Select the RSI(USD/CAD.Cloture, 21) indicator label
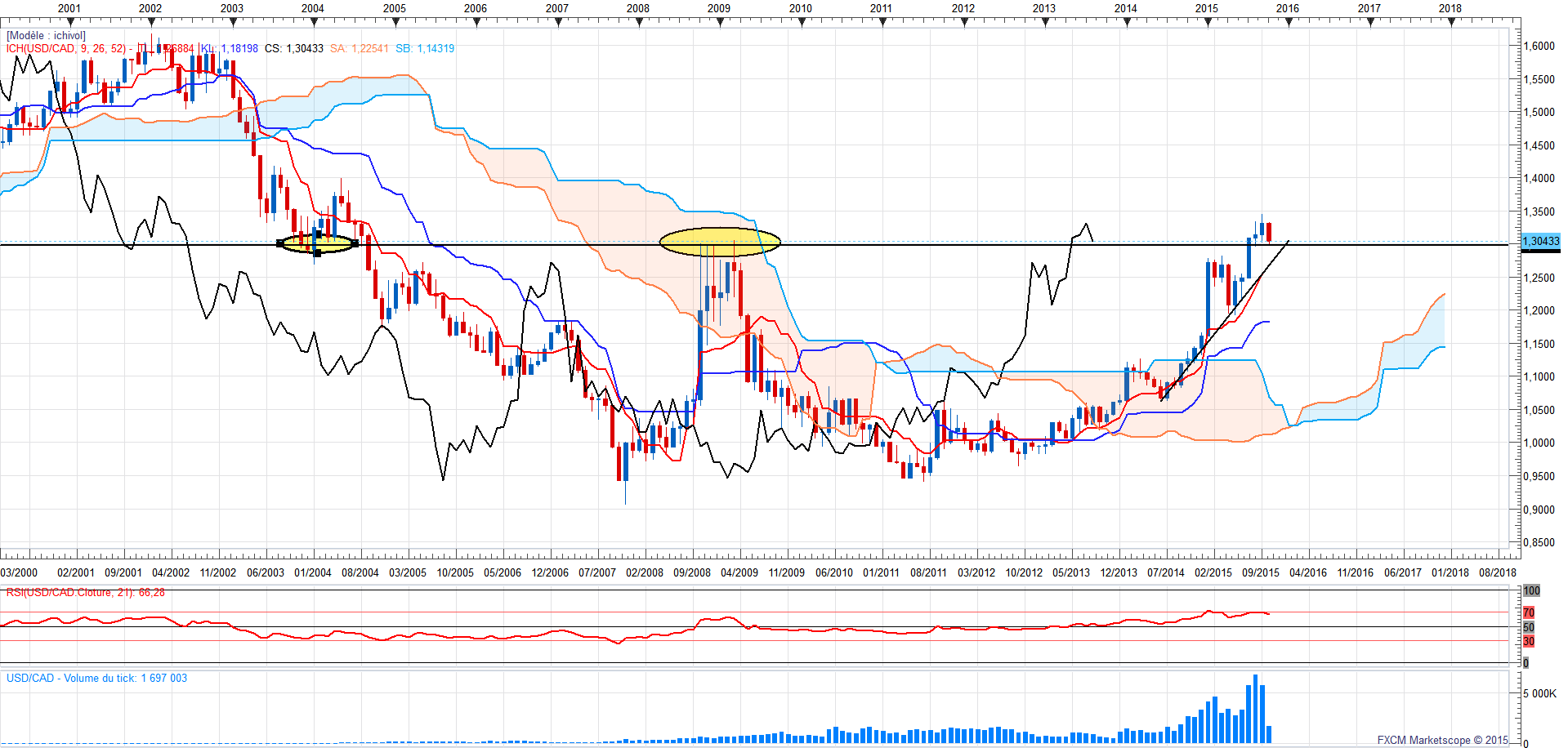1568x748 pixels. pyautogui.click(x=86, y=592)
